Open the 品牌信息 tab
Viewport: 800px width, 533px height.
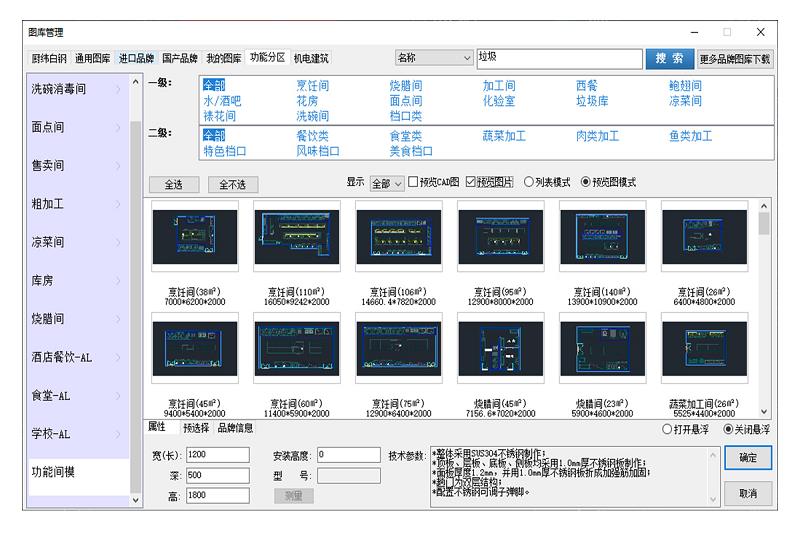[x=235, y=428]
